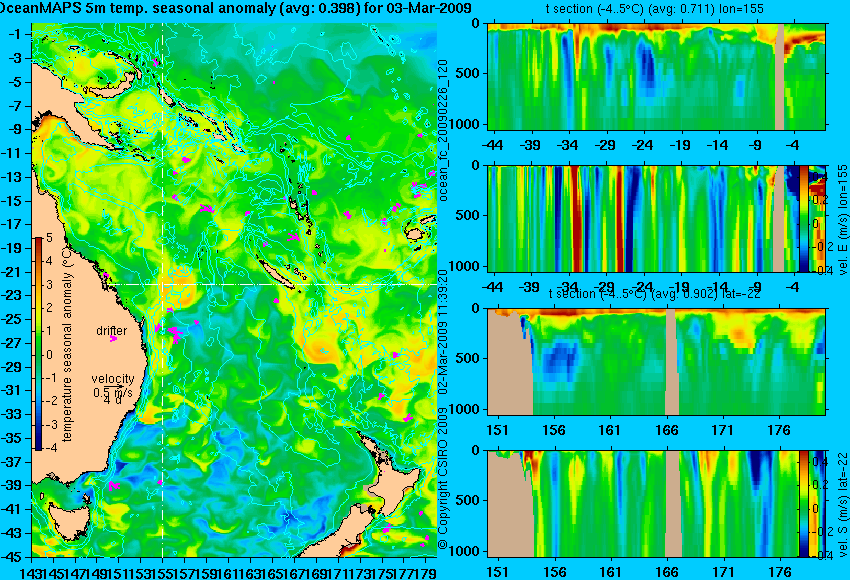850x580 pixels.
Task: Click the 'drifter' legend label
Action: [x=112, y=331]
